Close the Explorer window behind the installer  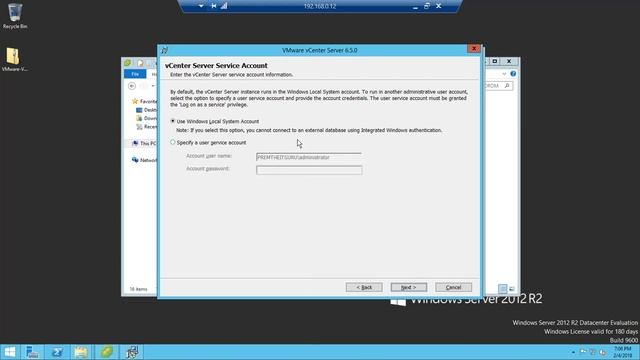(509, 61)
